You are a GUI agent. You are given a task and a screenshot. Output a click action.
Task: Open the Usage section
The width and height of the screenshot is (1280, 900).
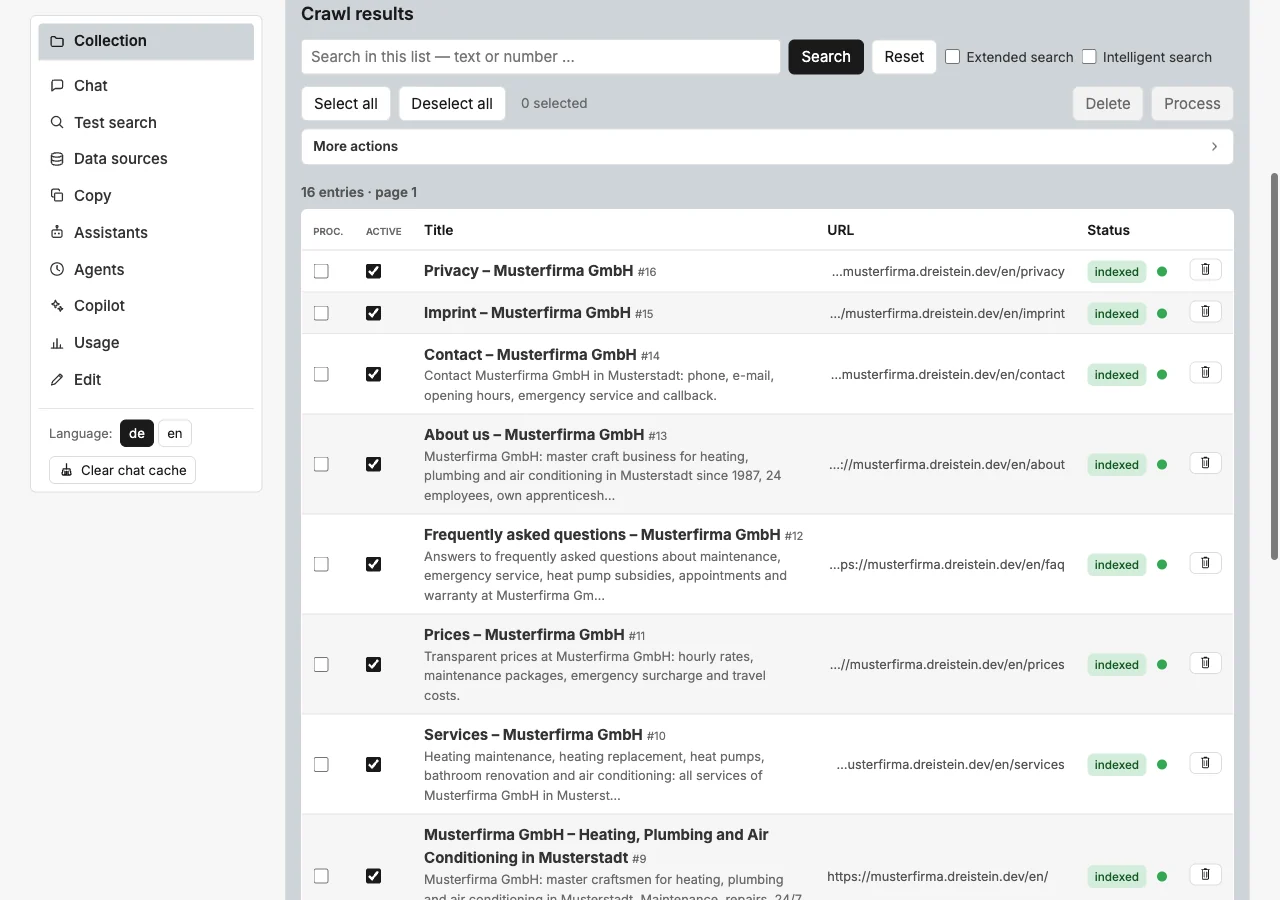[146, 343]
